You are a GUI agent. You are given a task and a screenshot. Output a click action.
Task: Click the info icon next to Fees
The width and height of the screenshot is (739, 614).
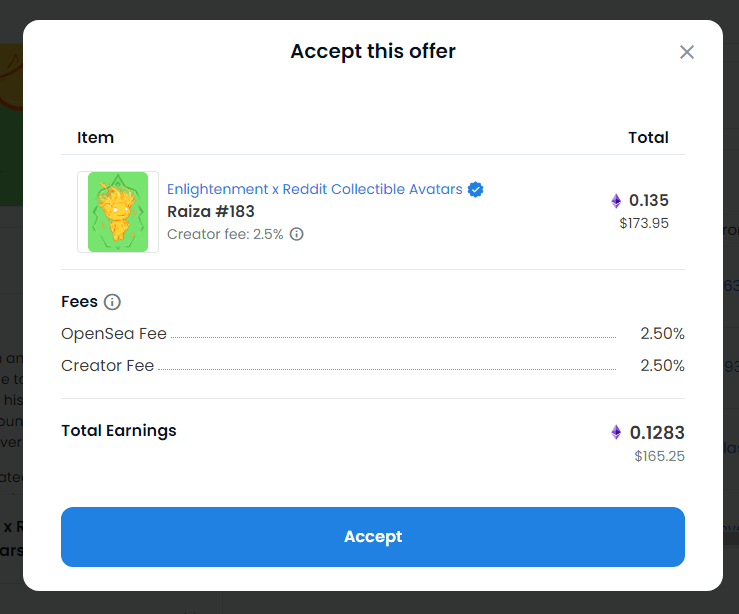(x=112, y=302)
